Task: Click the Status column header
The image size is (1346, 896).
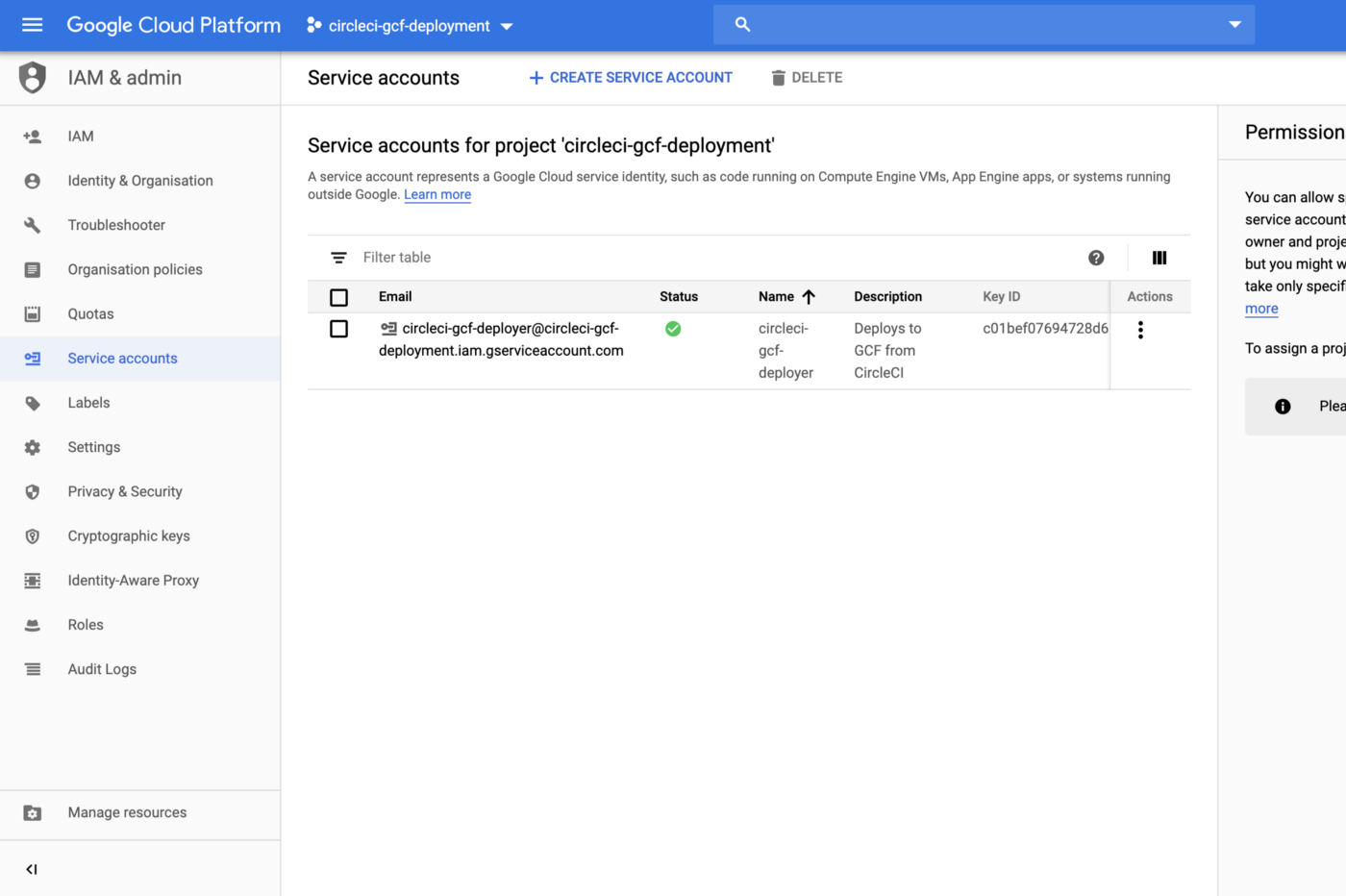Action: click(679, 297)
